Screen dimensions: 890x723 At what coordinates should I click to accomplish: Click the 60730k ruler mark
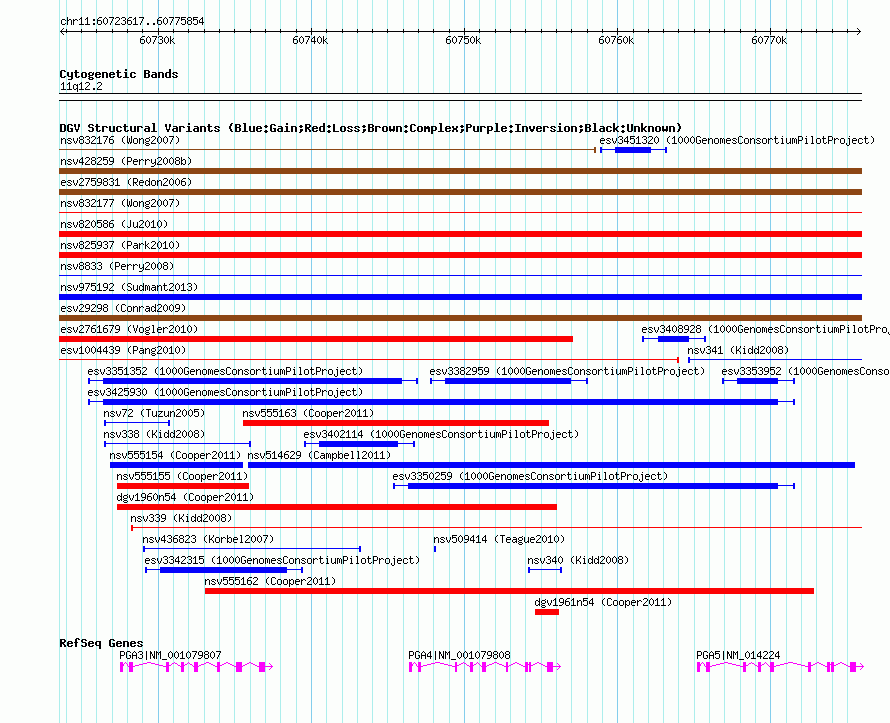click(x=157, y=40)
